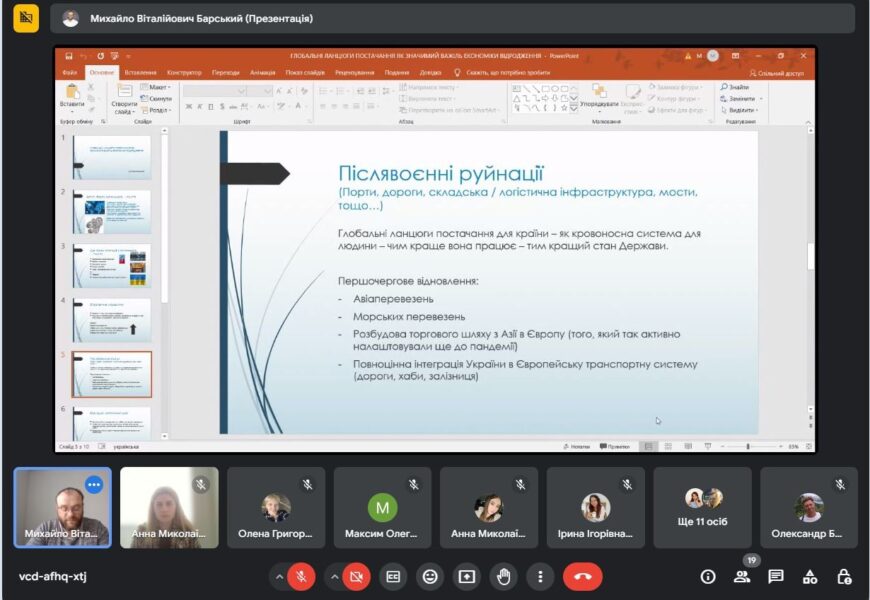Viewport: 870px width, 600px height.
Task: Click the send emoji reaction icon
Action: coord(430,576)
